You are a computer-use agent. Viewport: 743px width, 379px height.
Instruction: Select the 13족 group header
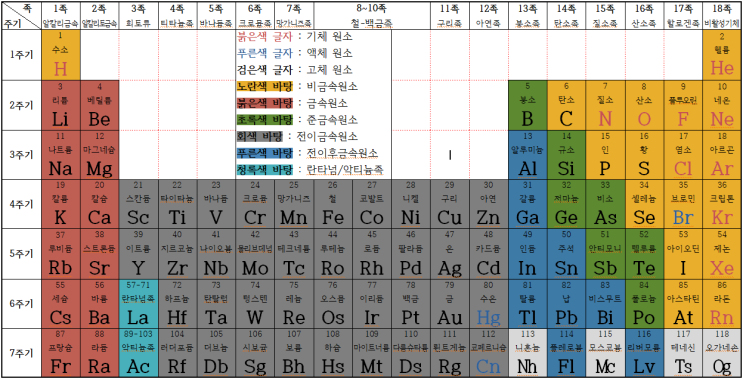point(528,15)
